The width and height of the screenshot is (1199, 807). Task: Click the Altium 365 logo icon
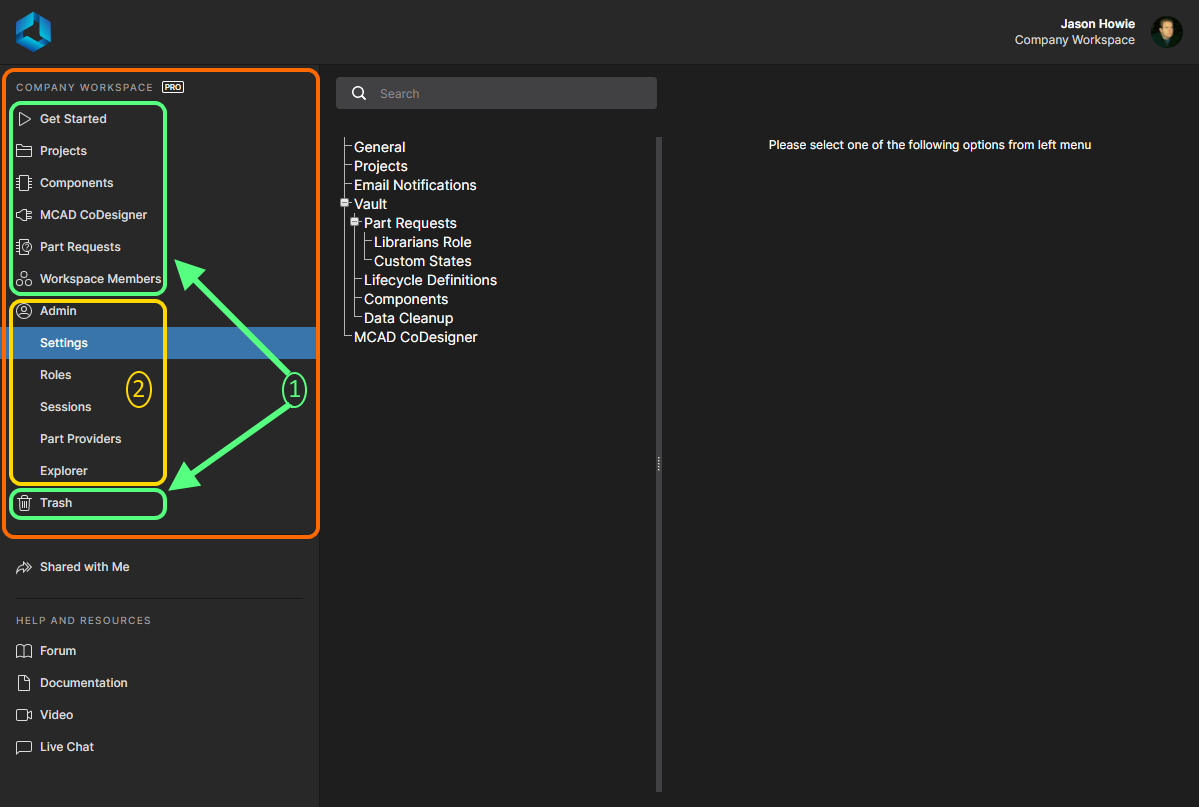[x=33, y=32]
